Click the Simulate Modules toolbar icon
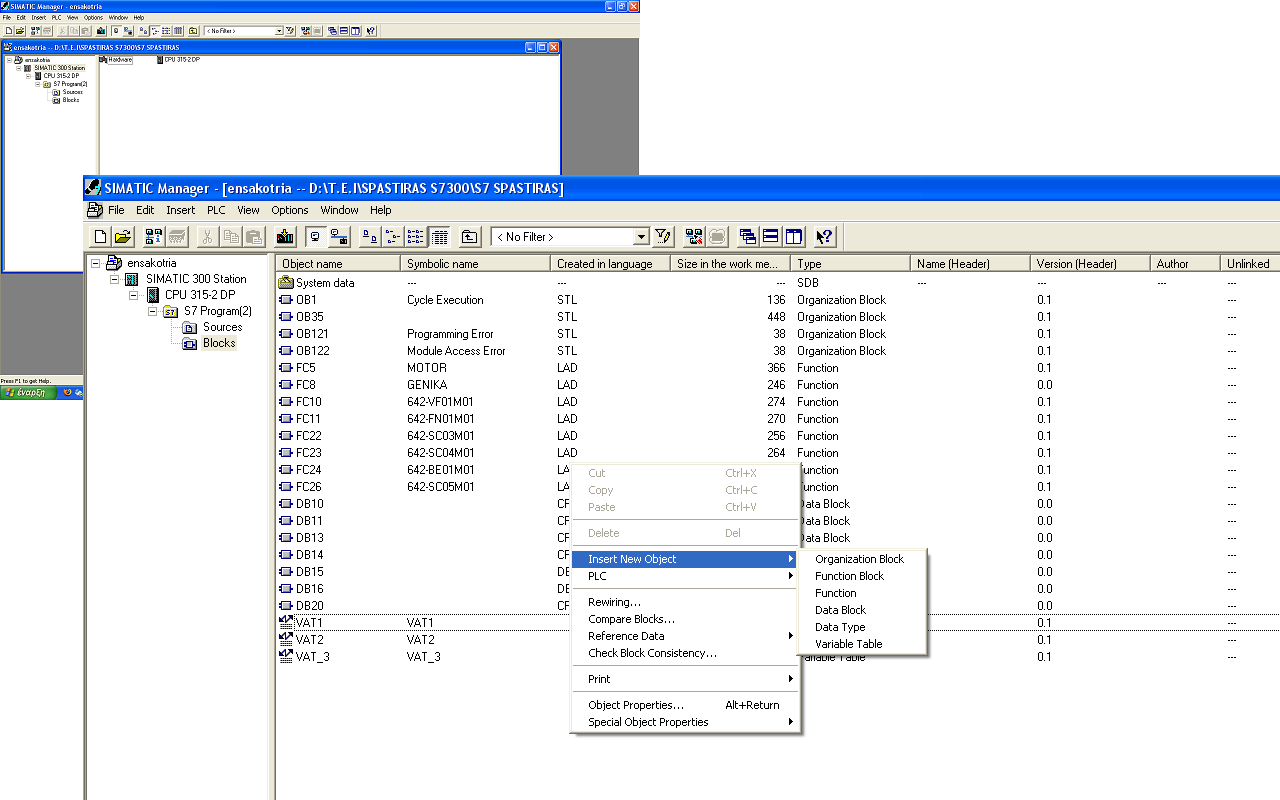The width and height of the screenshot is (1280, 800). click(718, 237)
